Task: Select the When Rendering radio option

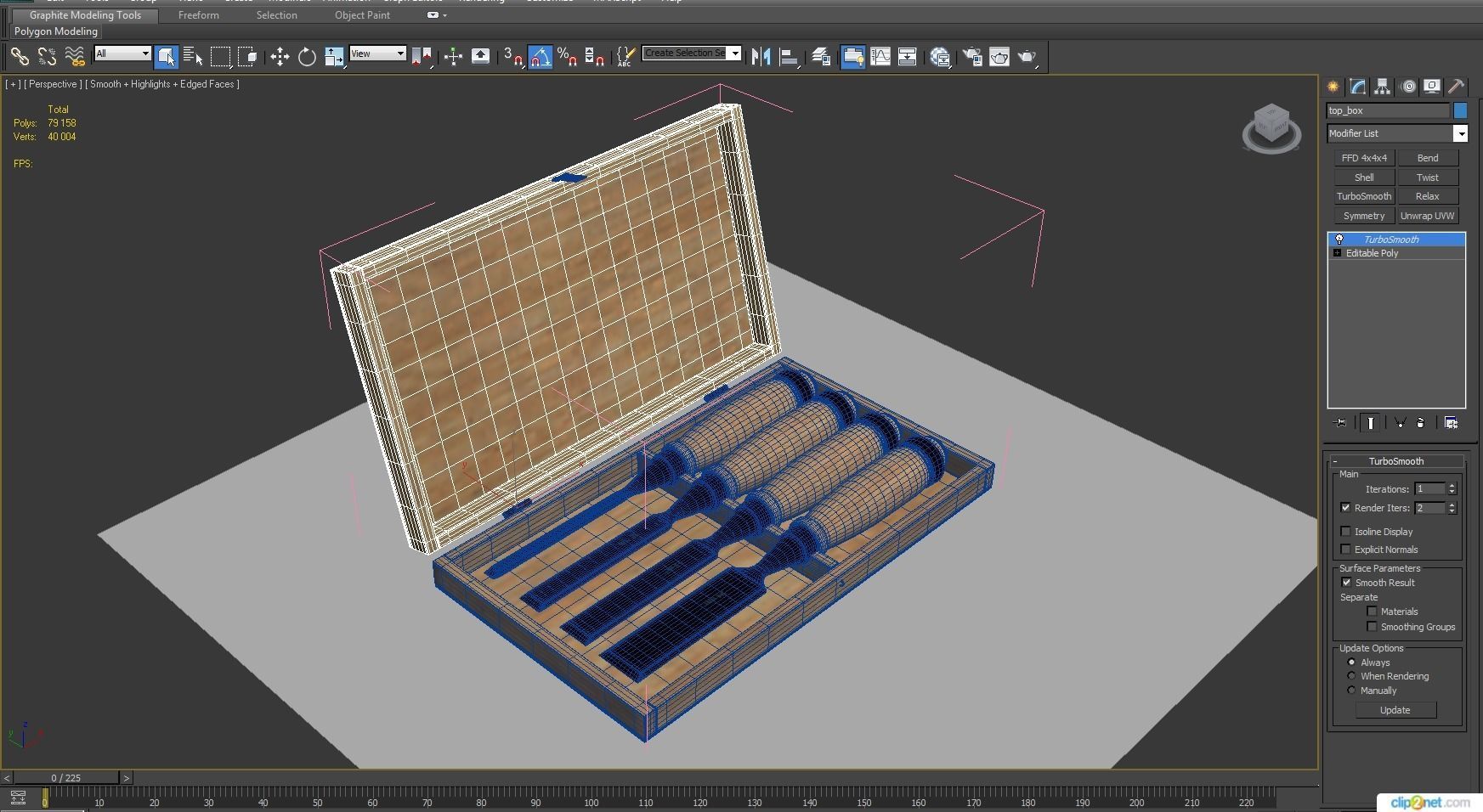Action: [x=1351, y=676]
